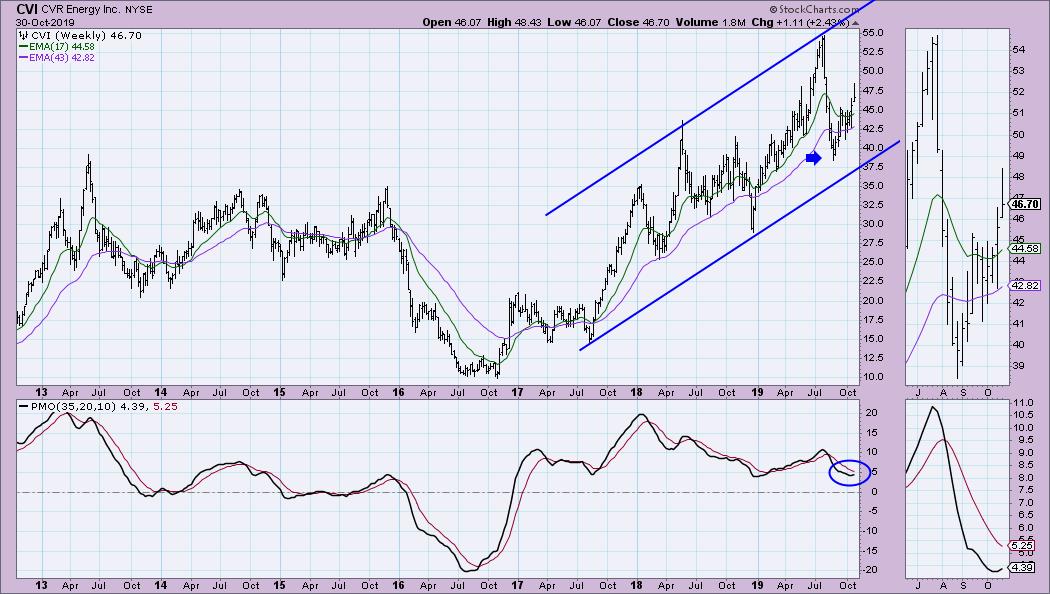This screenshot has height=594, width=1050.
Task: Click the red 5.25 PMO signal value in the legend
Action: (x=166, y=406)
